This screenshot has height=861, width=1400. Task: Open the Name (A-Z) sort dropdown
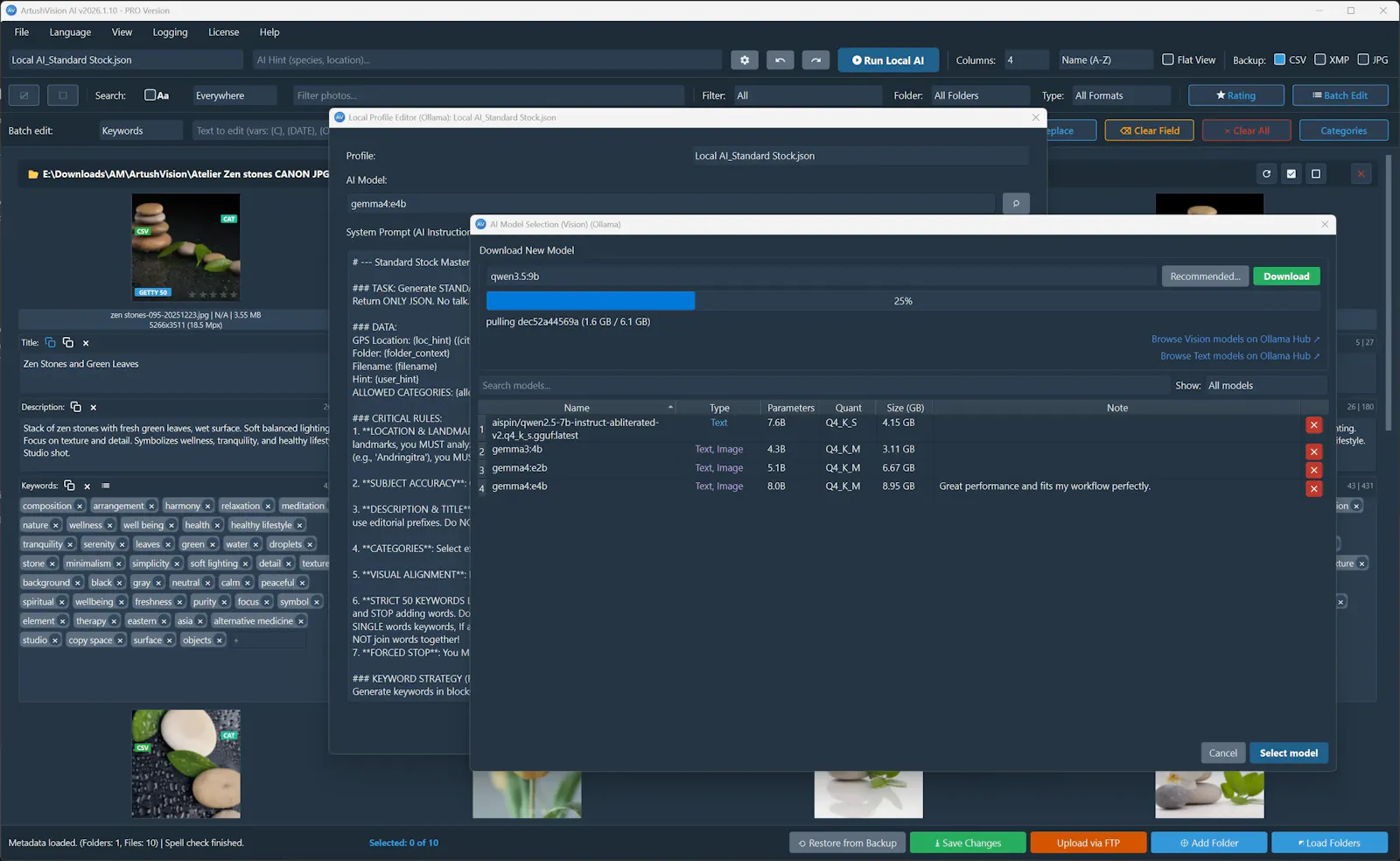click(x=1105, y=60)
